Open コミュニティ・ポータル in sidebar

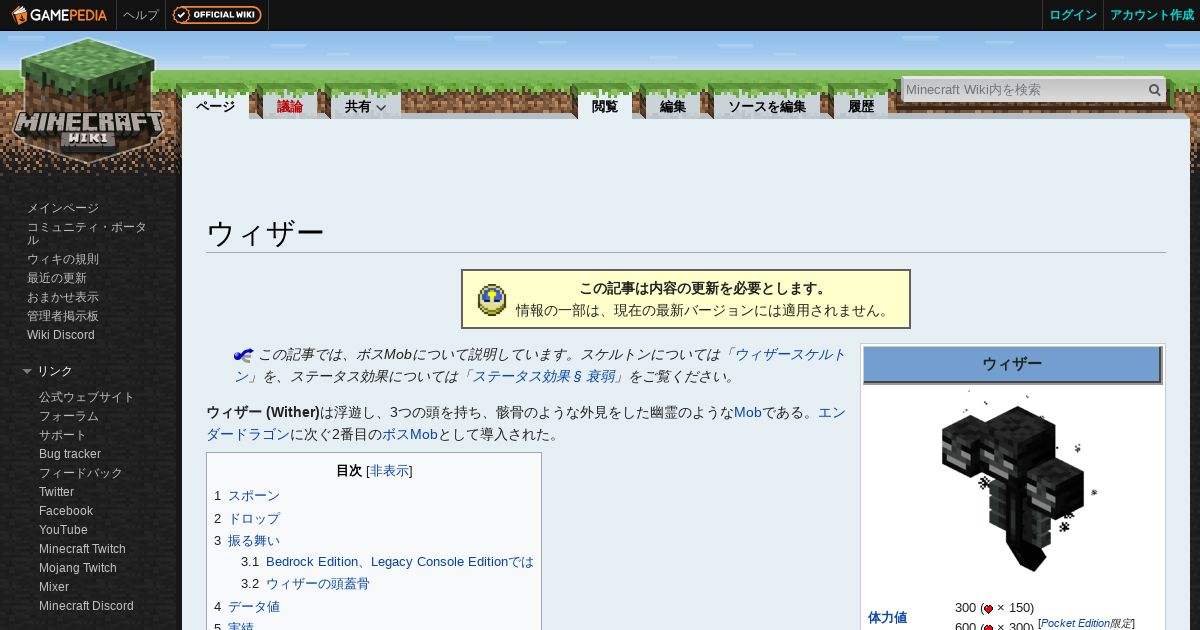tap(87, 234)
